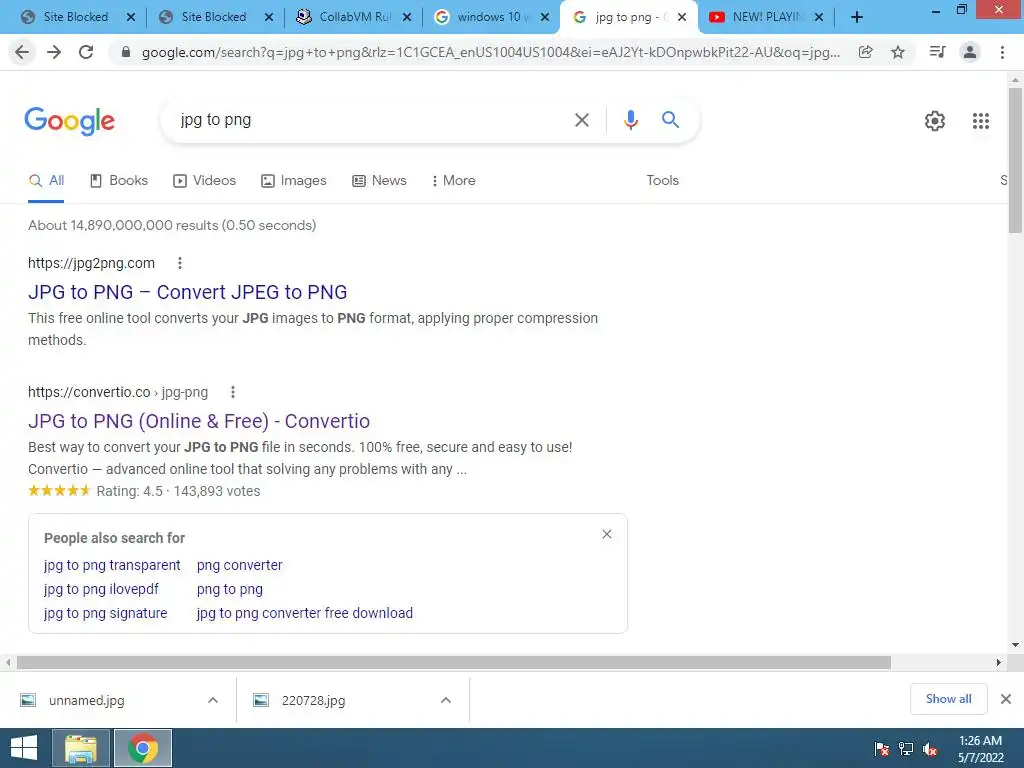Image resolution: width=1024 pixels, height=768 pixels.
Task: Open the More search filters menu
Action: click(x=453, y=181)
